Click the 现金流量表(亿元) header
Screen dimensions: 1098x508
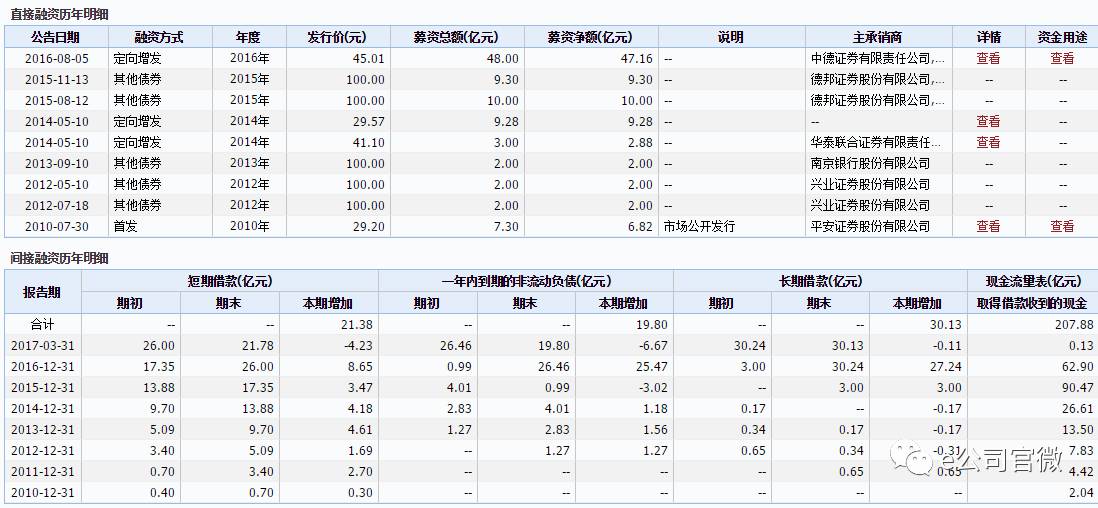point(1032,281)
